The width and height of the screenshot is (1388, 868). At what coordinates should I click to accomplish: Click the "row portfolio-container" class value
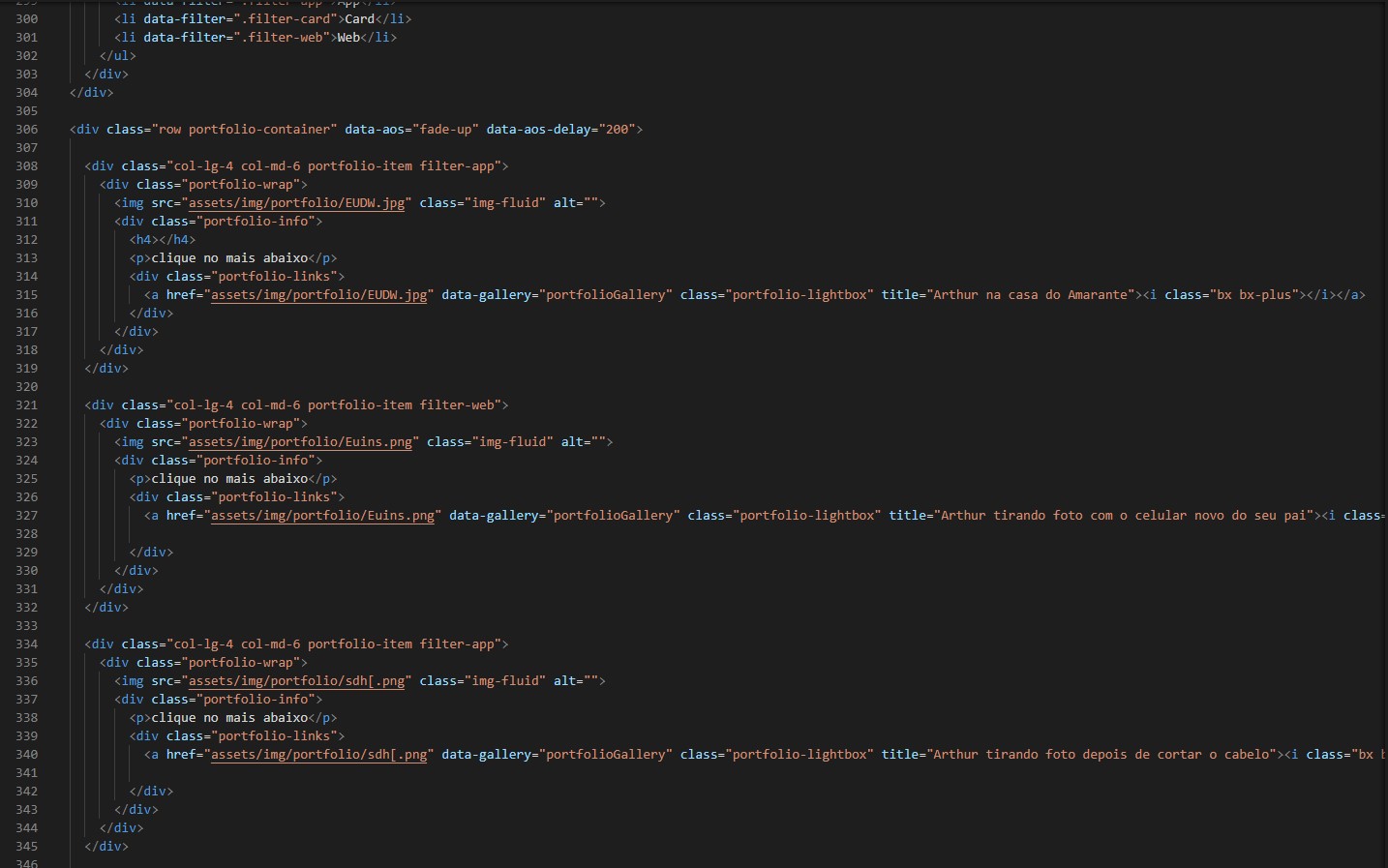pyautogui.click(x=247, y=130)
